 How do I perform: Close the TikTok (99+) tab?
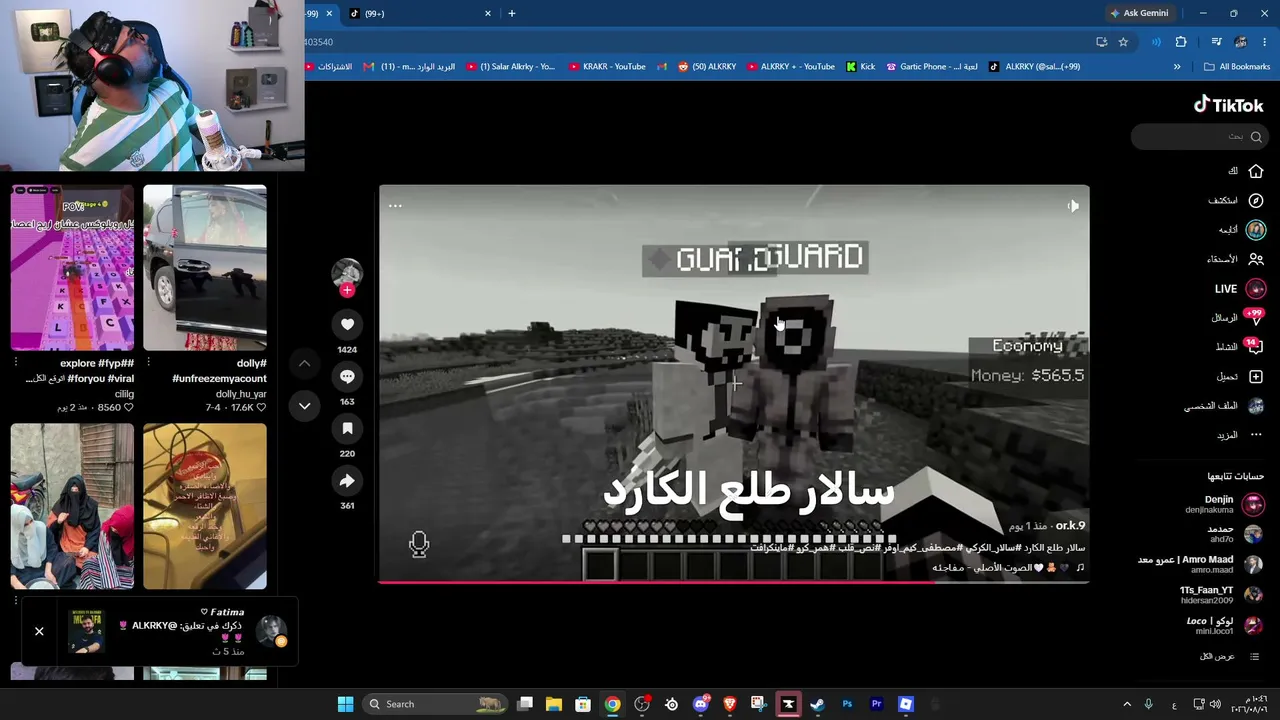[488, 13]
